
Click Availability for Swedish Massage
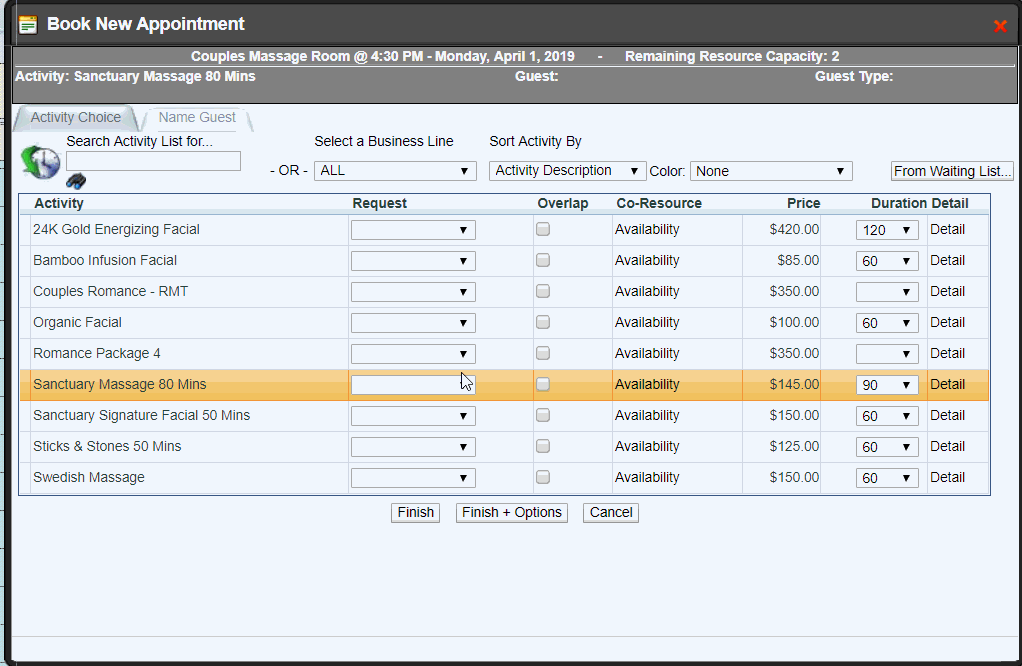(647, 477)
